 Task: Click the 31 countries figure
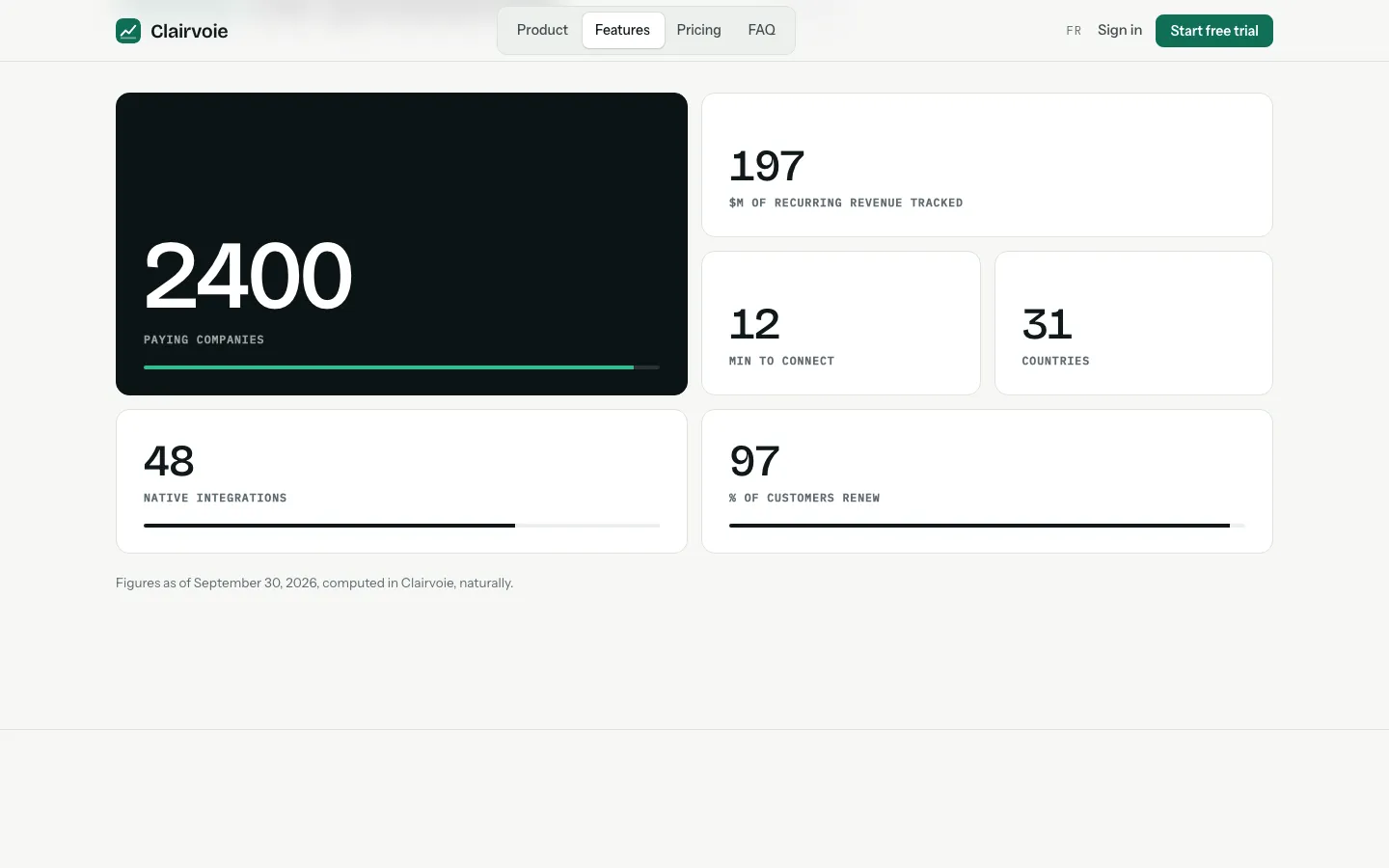(1047, 324)
